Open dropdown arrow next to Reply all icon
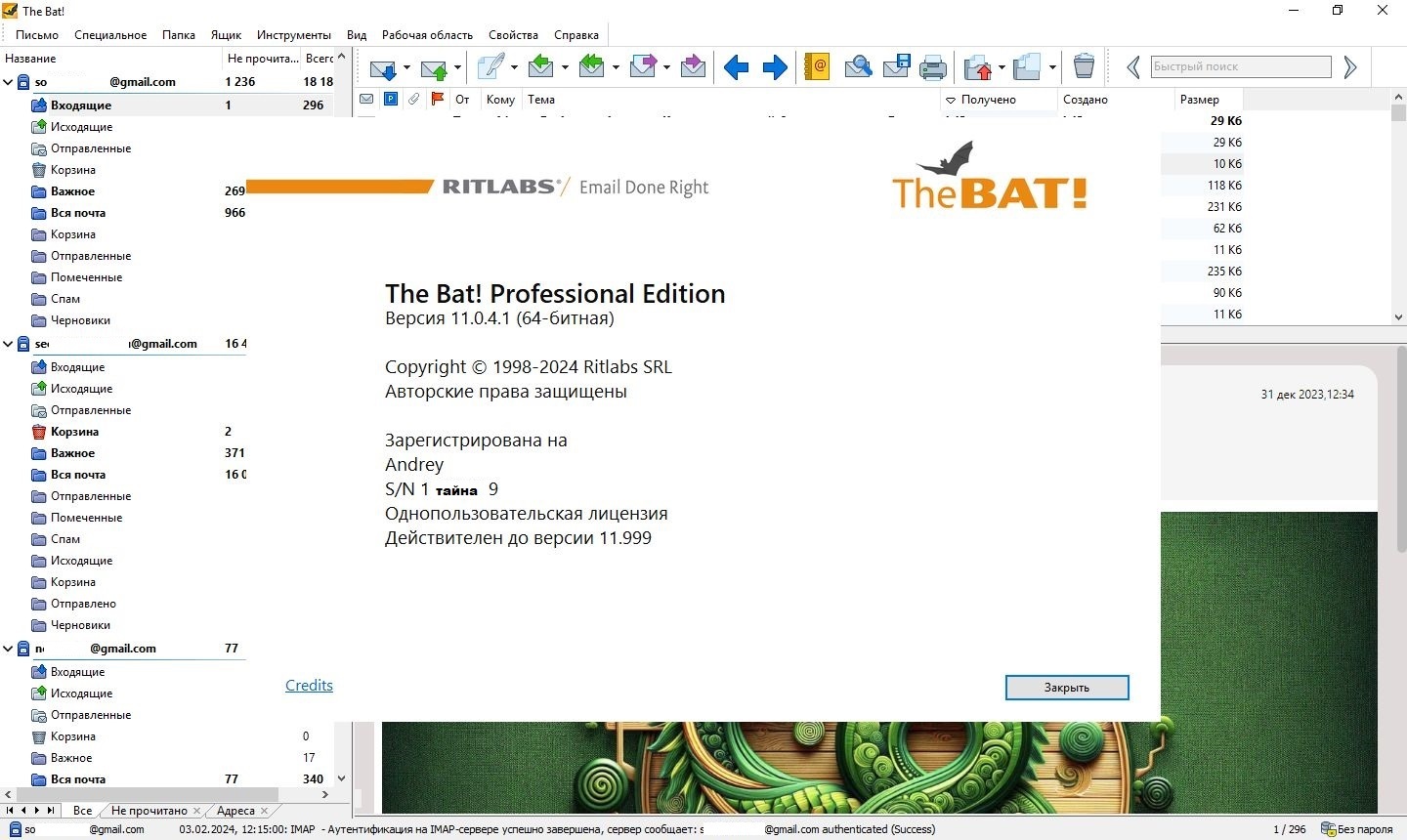Screen dimensions: 1407x840 pyautogui.click(x=616, y=67)
